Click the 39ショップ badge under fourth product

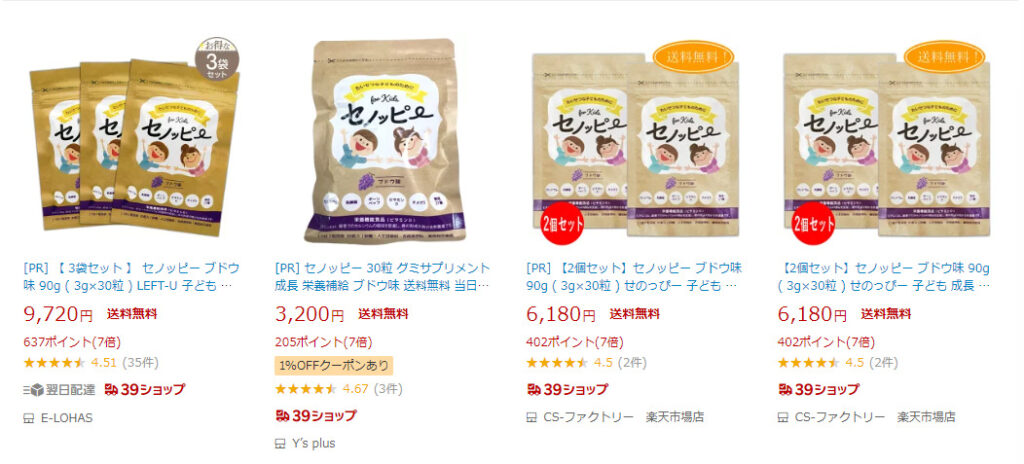click(818, 389)
